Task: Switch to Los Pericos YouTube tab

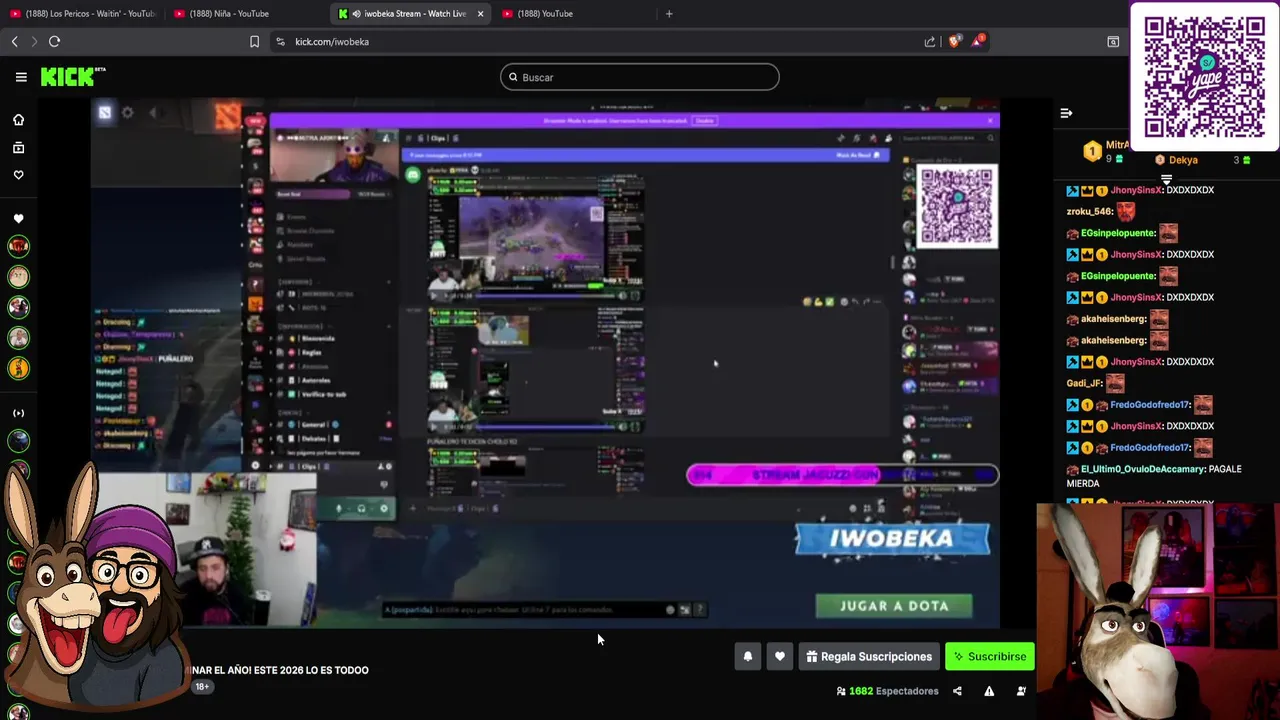Action: (82, 14)
